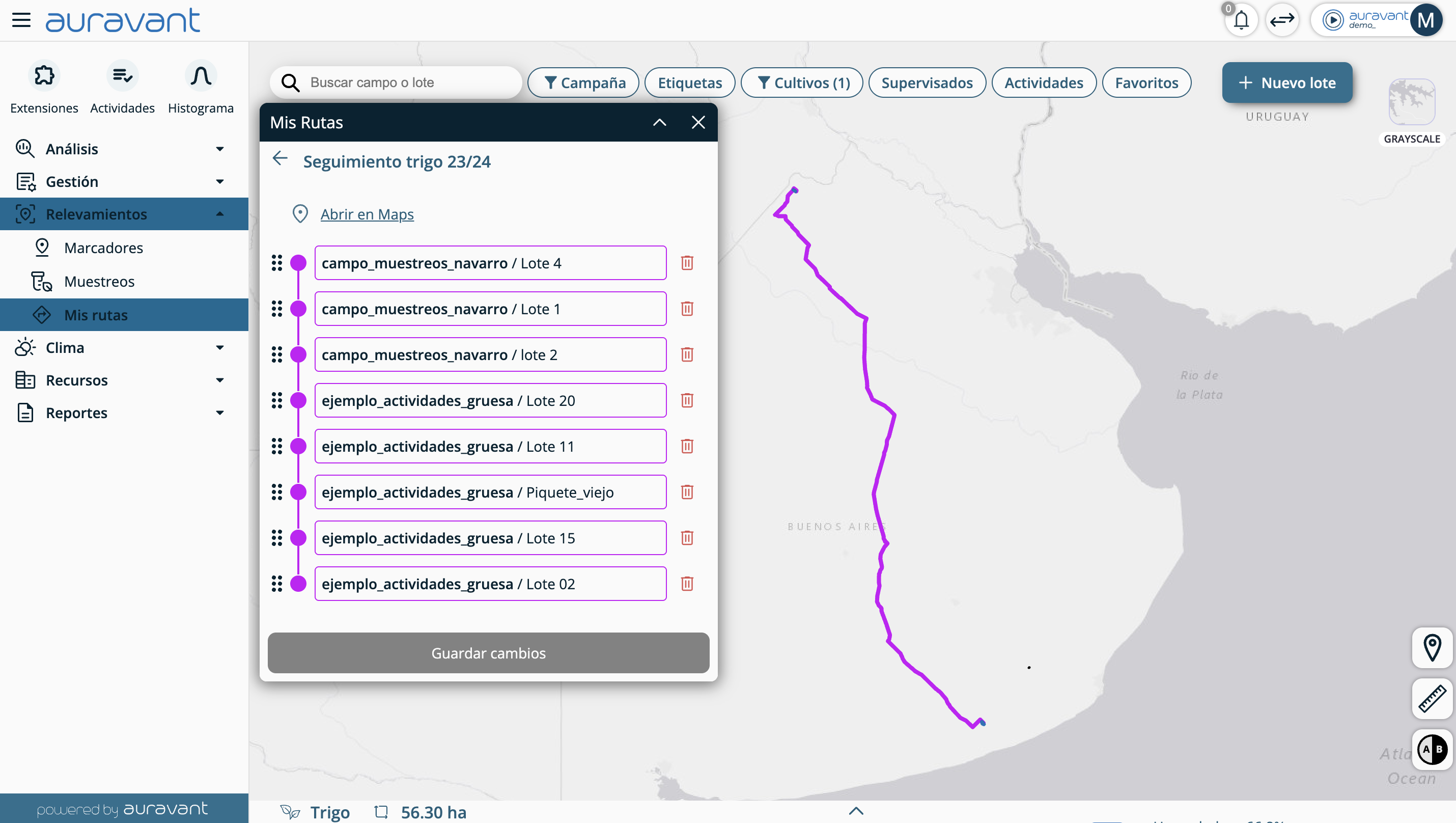
Task: Click the map marker pin tool
Action: click(x=1432, y=647)
